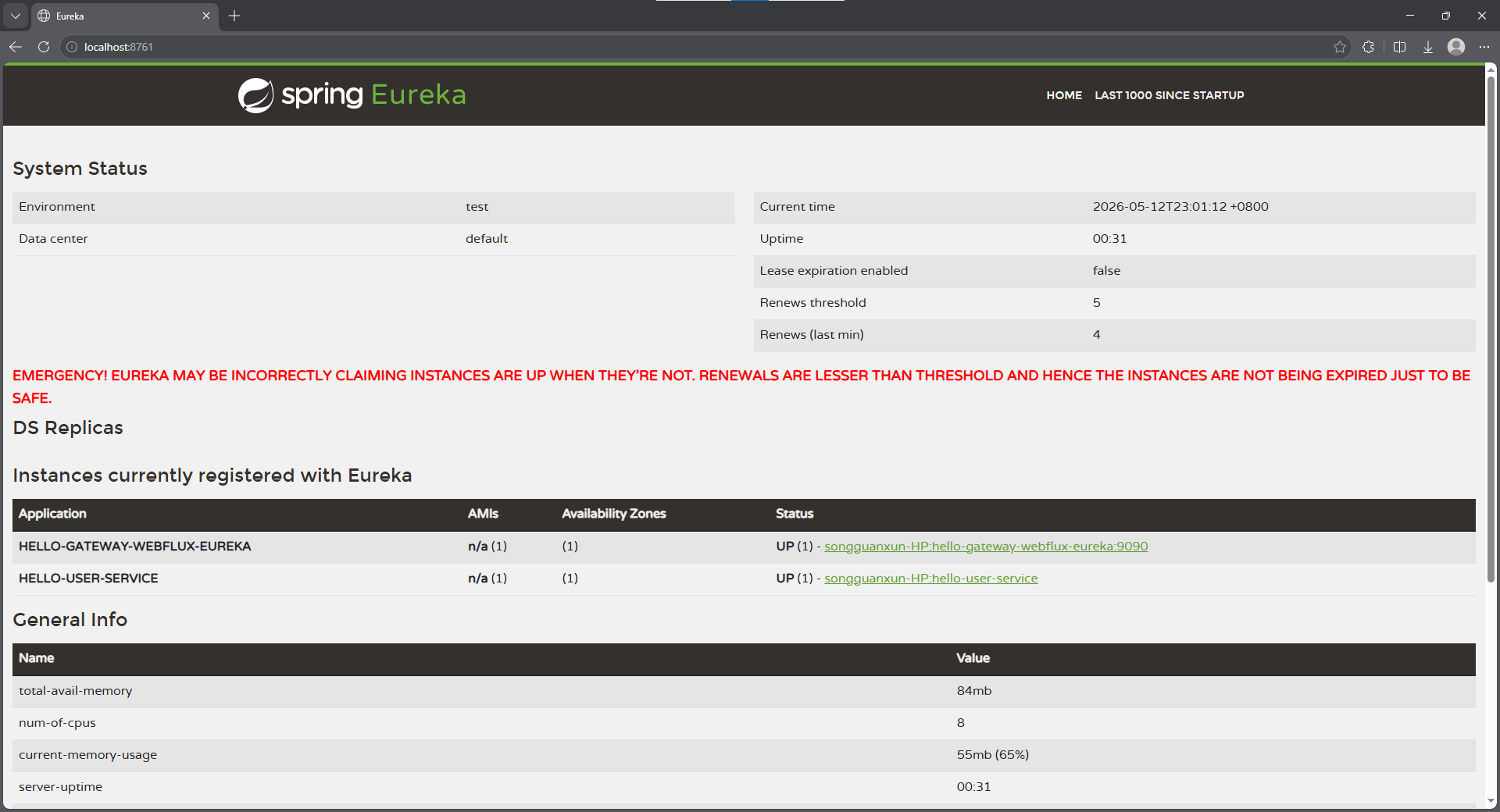This screenshot has width=1500, height=812.
Task: Restore down the browser window
Action: coord(1446,16)
